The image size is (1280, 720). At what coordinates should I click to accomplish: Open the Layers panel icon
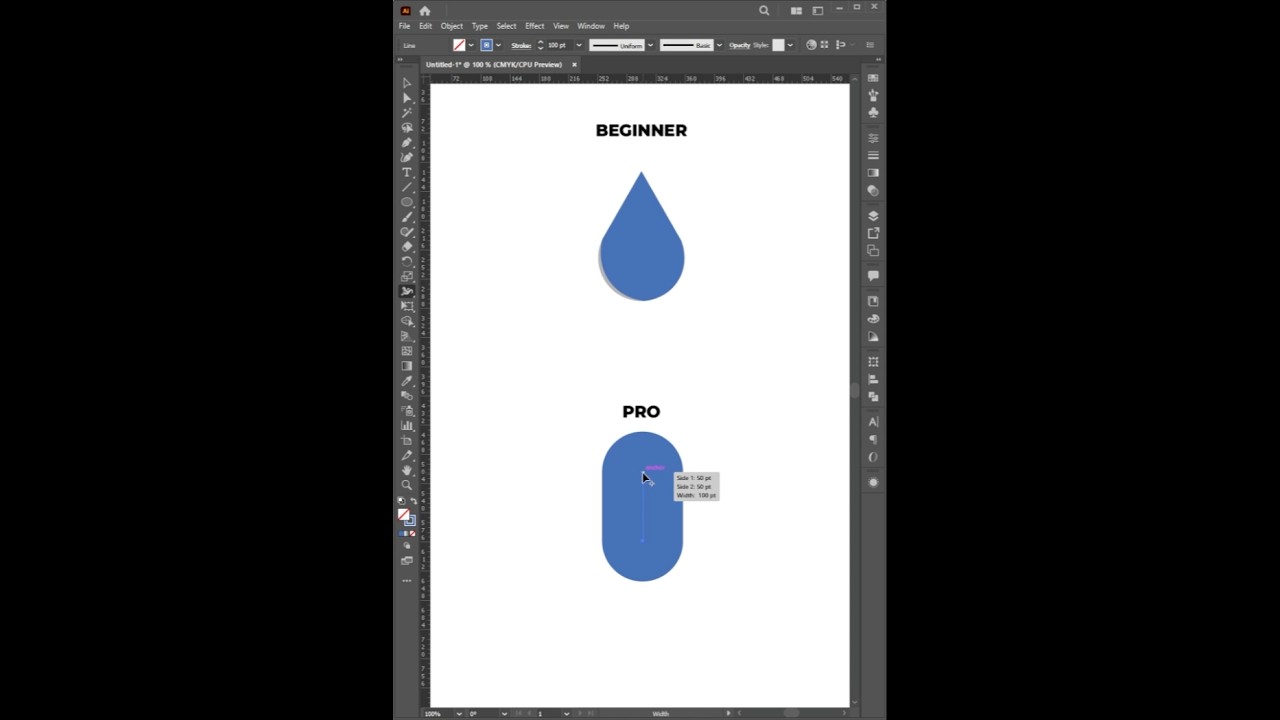tap(873, 216)
